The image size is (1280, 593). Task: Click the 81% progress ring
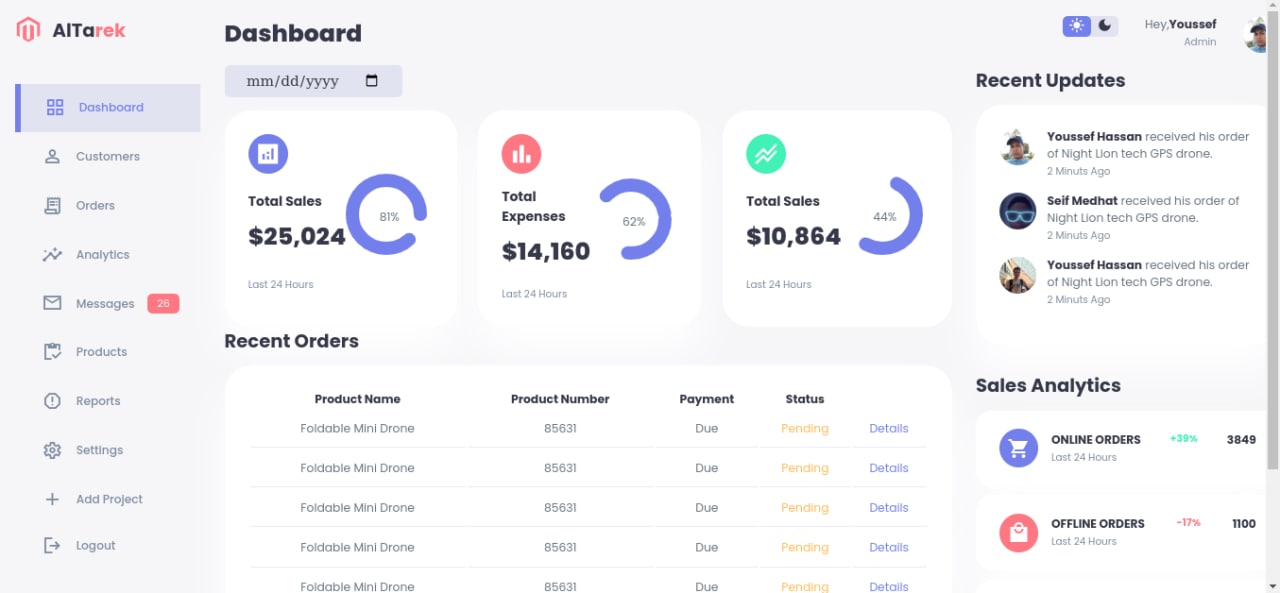[387, 215]
